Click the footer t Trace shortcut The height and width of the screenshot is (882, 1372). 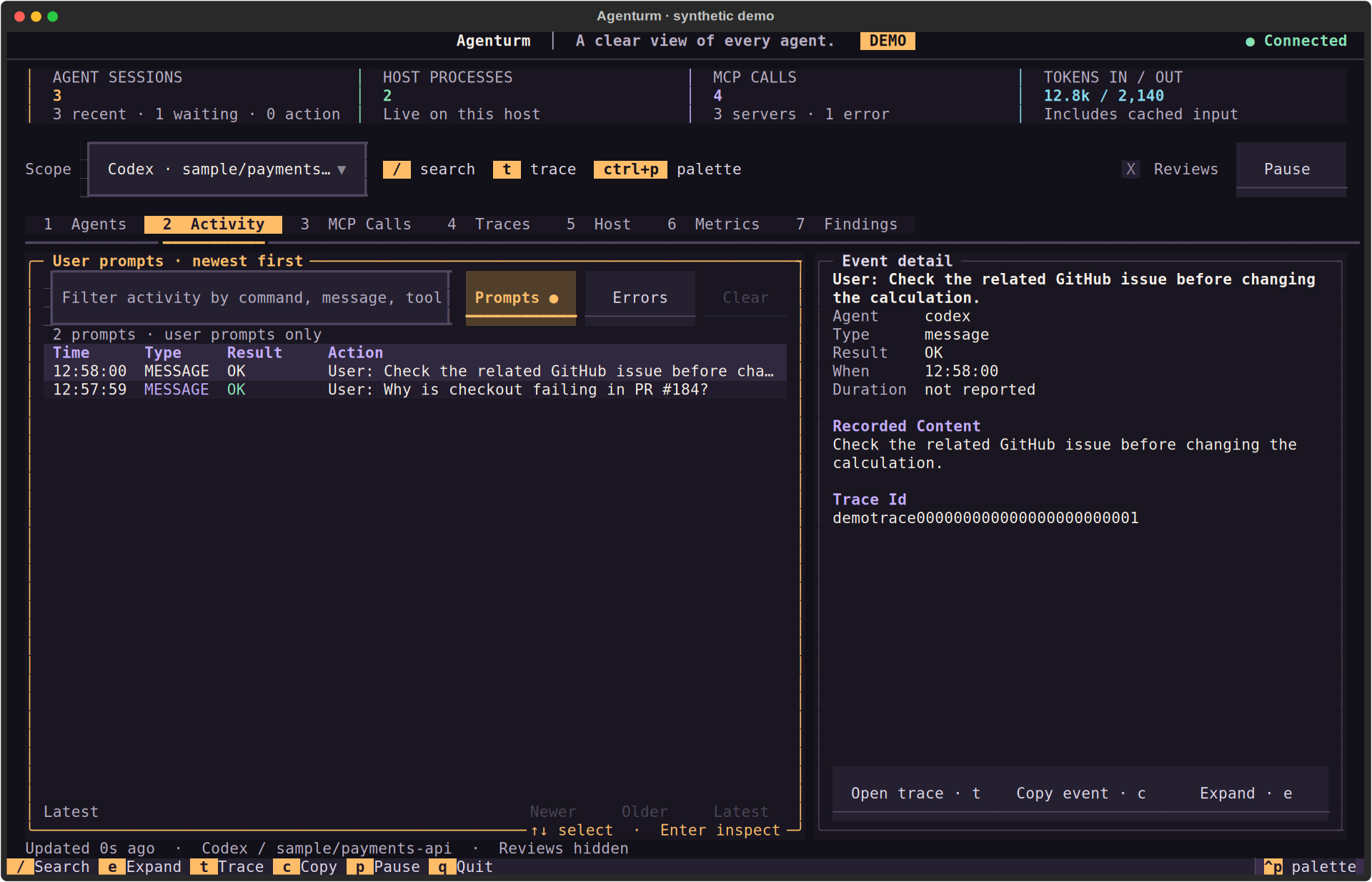pyautogui.click(x=227, y=867)
